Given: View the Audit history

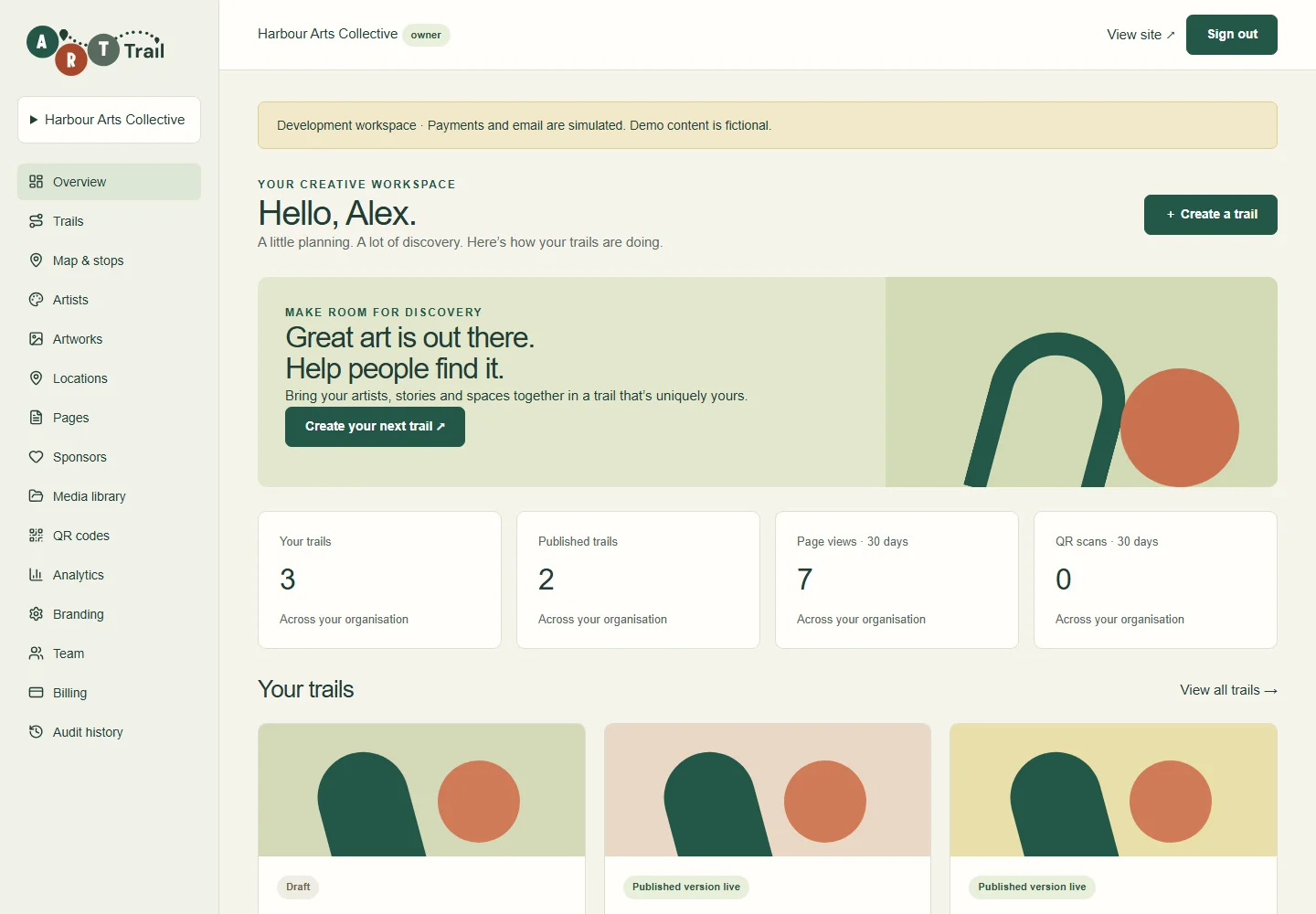Looking at the screenshot, I should click(x=109, y=732).
